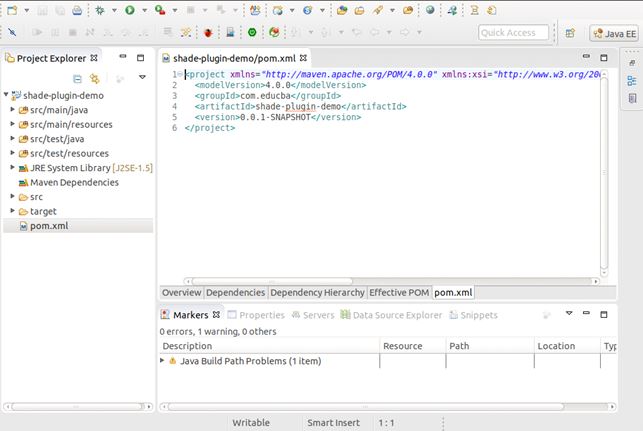Click the Collapse All icon in Project Explorer

point(77,78)
